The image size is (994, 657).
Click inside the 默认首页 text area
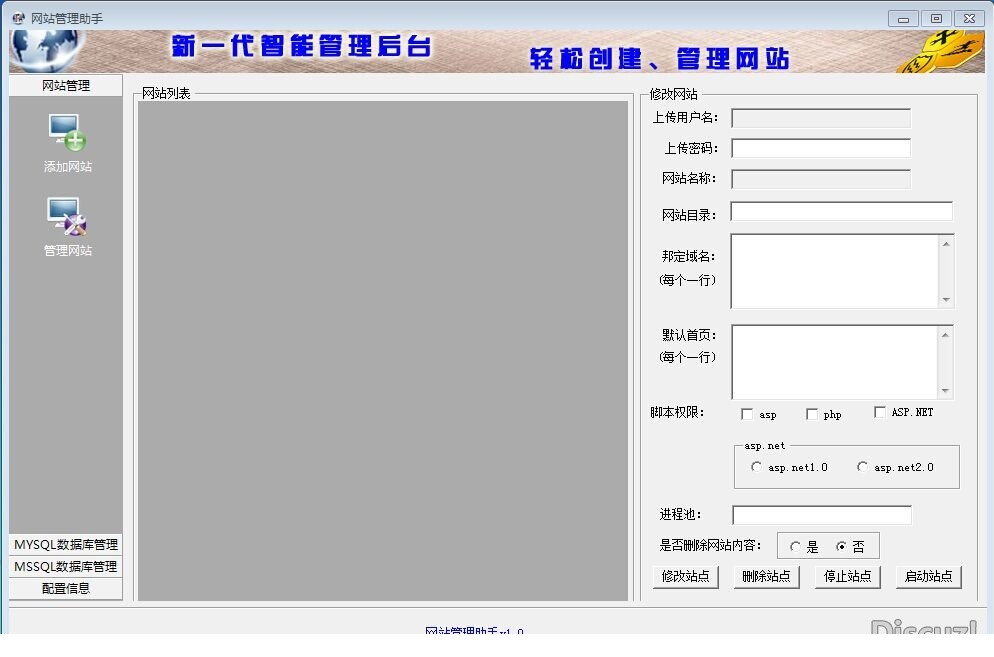pos(835,362)
